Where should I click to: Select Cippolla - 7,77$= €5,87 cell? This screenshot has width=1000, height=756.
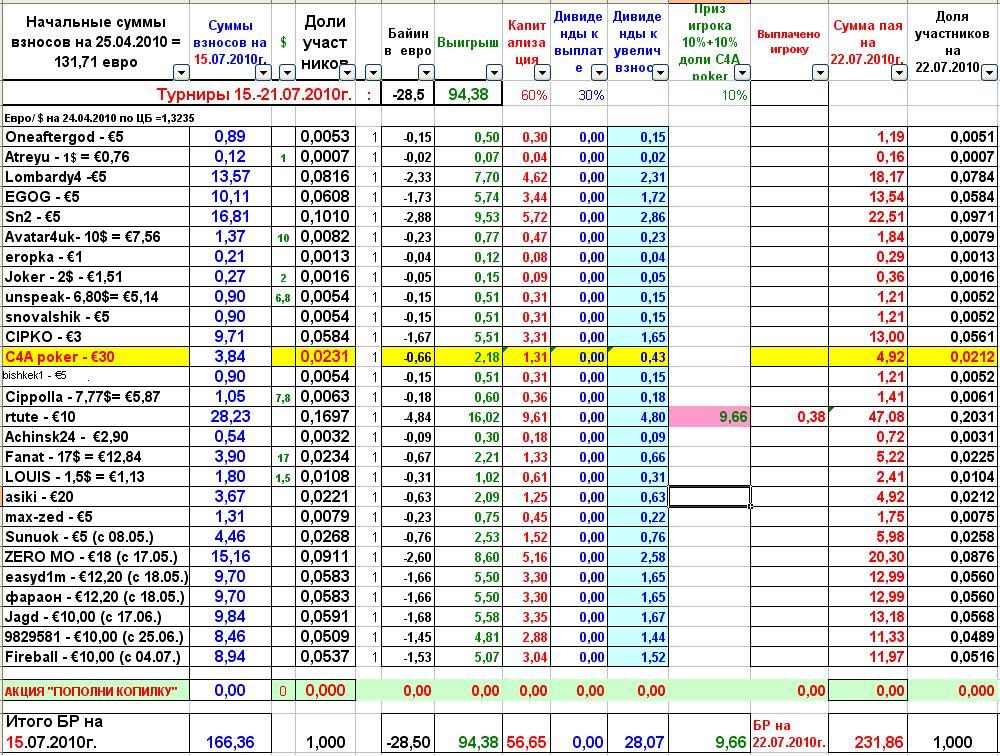click(96, 397)
